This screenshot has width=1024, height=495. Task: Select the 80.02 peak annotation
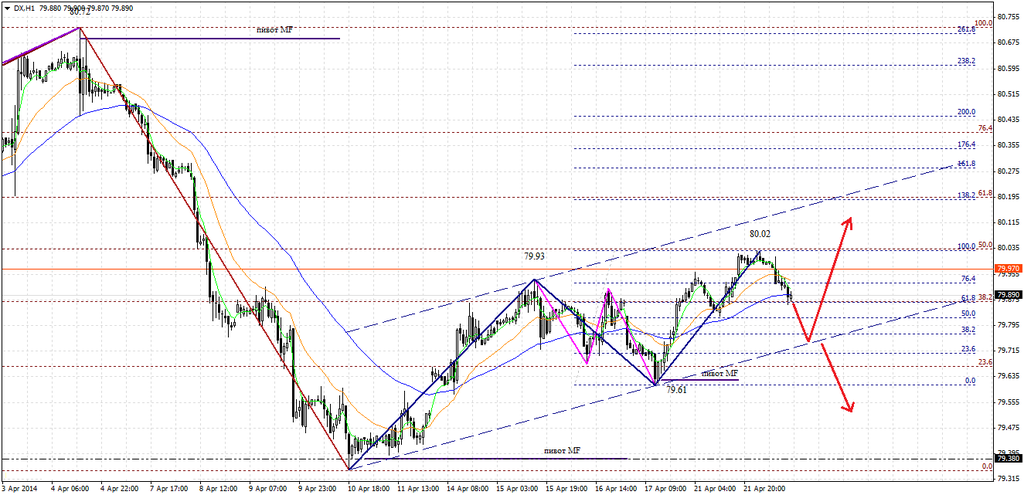coord(761,232)
